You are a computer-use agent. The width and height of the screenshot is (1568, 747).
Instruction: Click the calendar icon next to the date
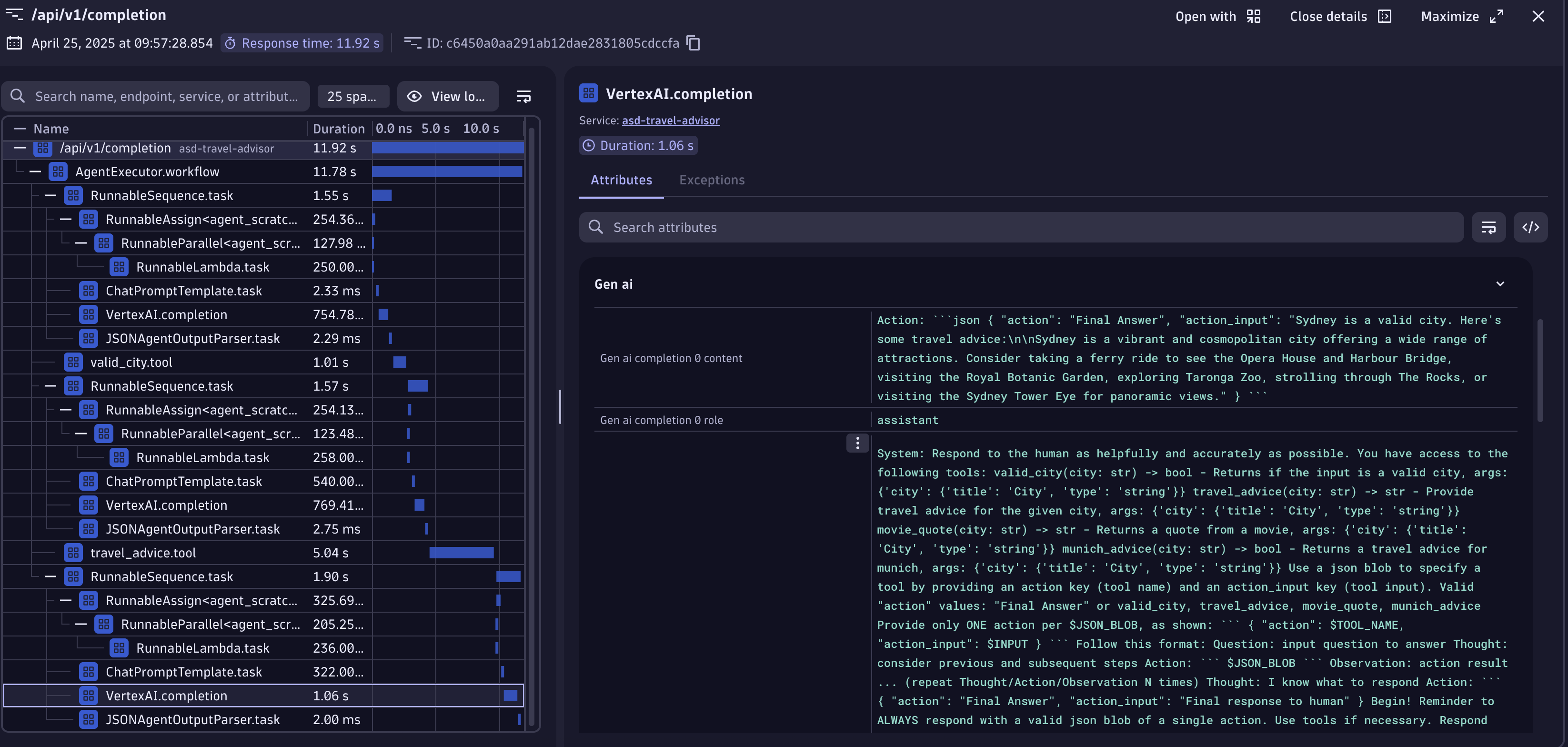14,43
